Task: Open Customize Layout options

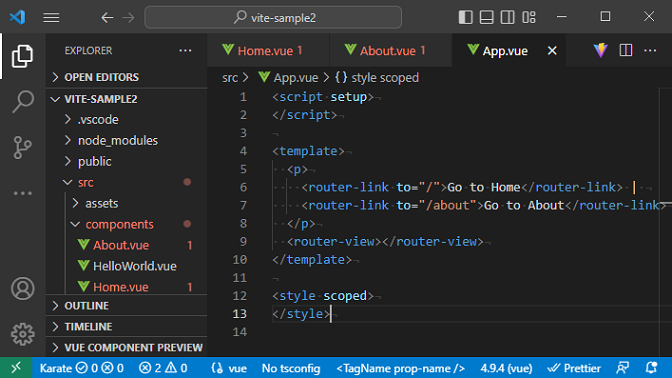Action: click(x=529, y=17)
